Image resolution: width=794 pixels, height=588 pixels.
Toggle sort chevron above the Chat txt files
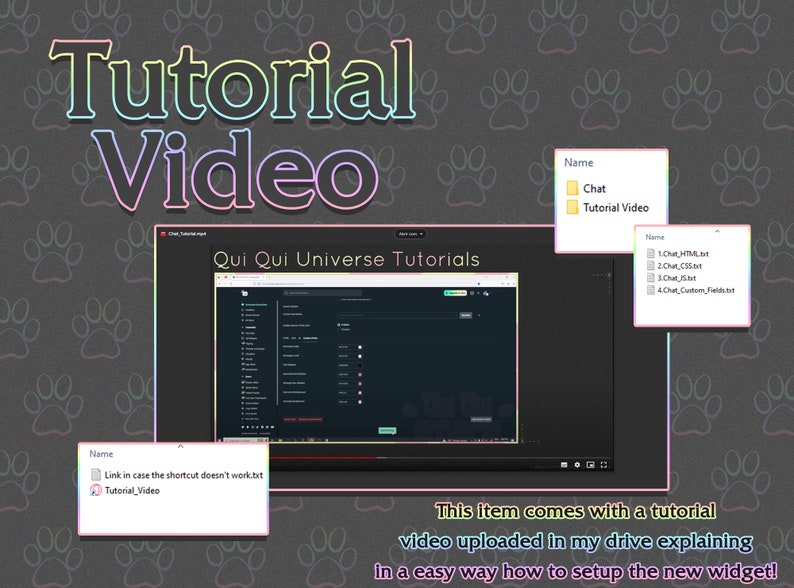point(717,231)
